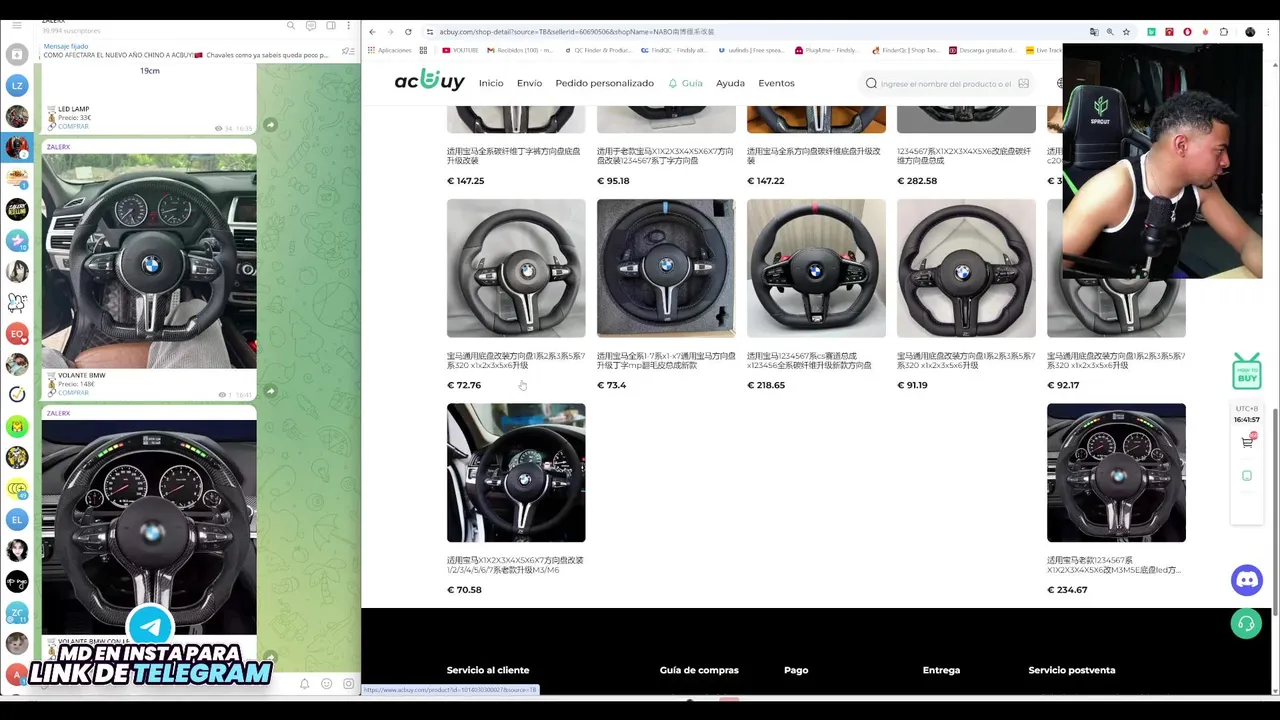
Task: Open the Telegram hamburger menu
Action: 17,25
